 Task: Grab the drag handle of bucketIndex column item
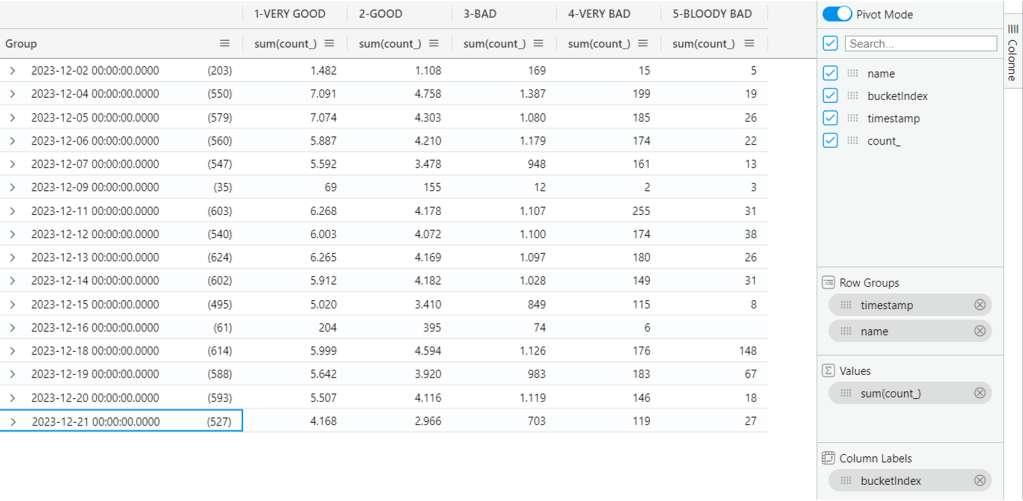(853, 96)
